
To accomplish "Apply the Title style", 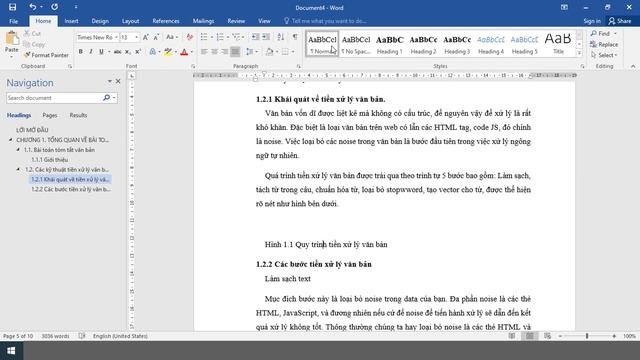I will point(558,44).
